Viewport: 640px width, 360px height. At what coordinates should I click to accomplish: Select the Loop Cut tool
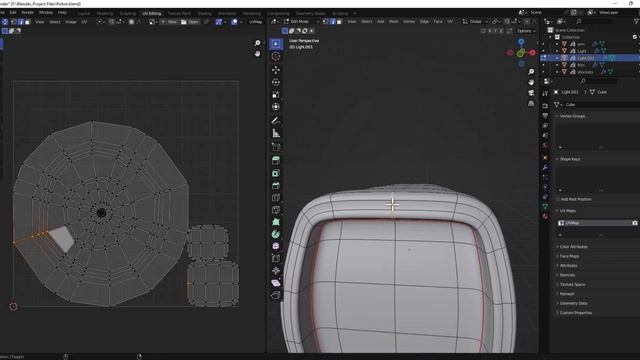(276, 198)
